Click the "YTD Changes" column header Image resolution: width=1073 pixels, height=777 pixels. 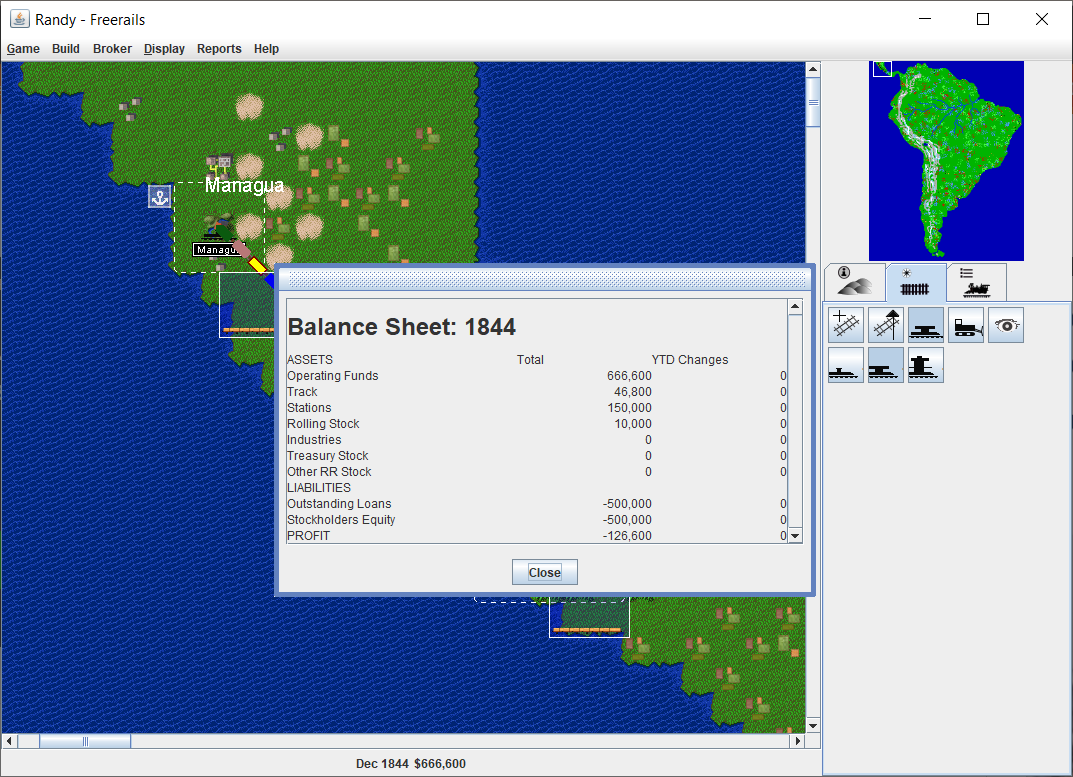pyautogui.click(x=690, y=359)
